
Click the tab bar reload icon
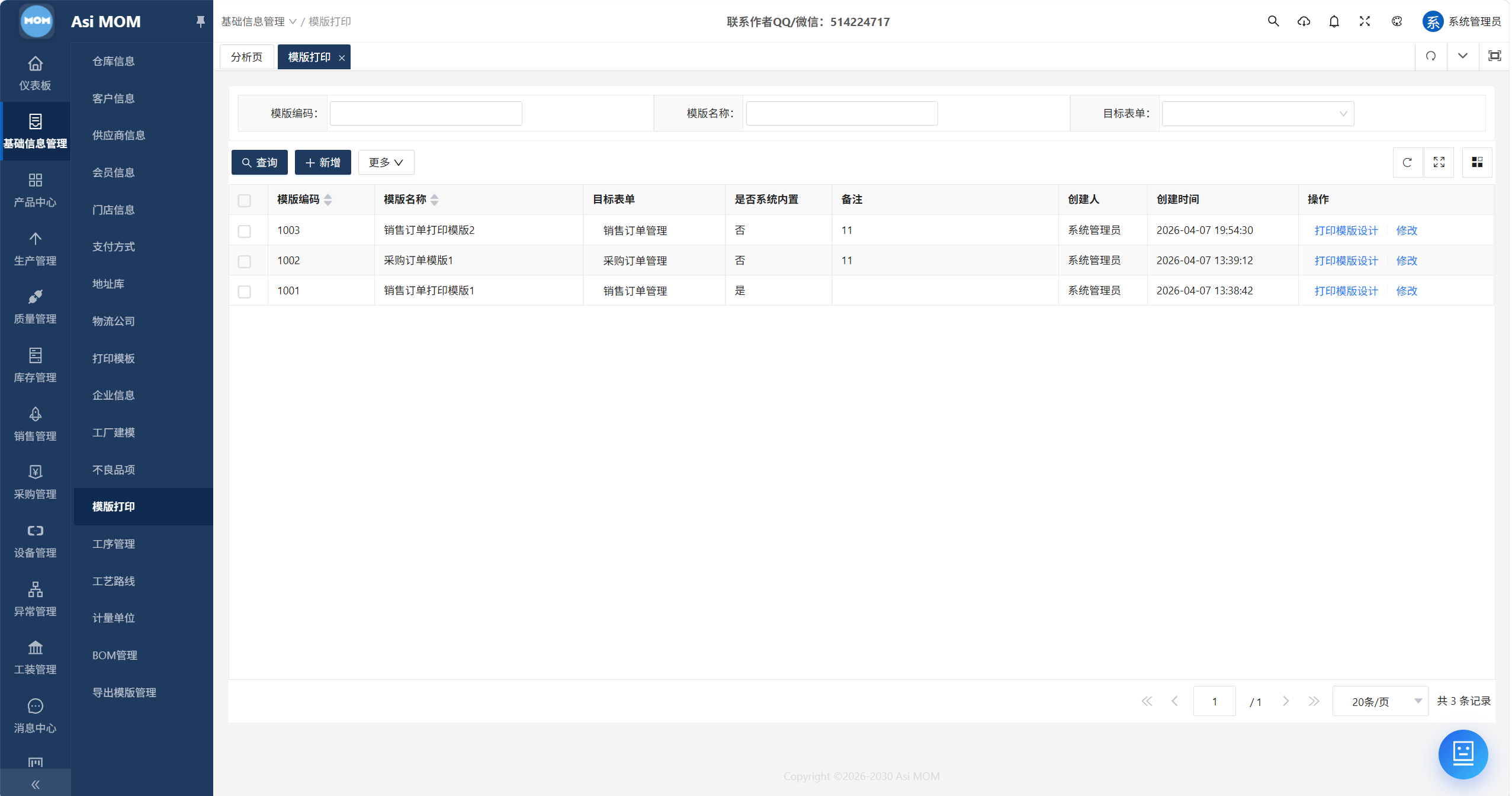pos(1430,56)
